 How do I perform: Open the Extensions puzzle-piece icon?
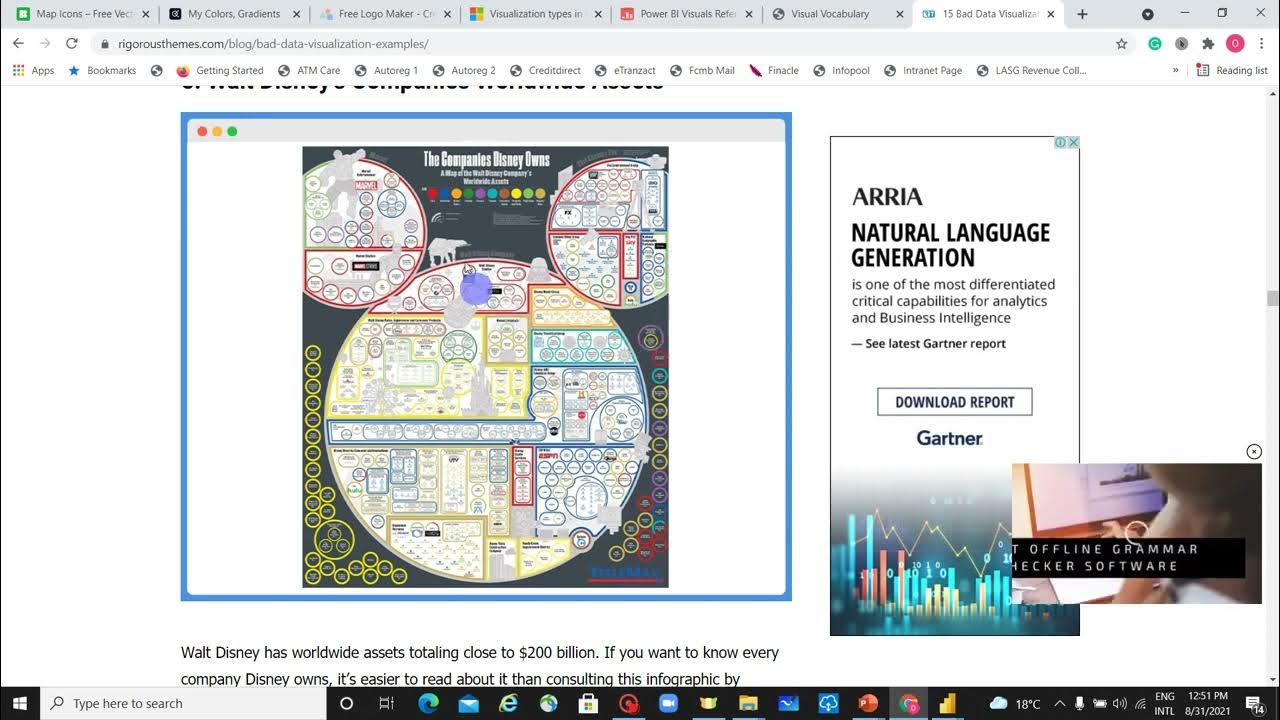point(1208,44)
